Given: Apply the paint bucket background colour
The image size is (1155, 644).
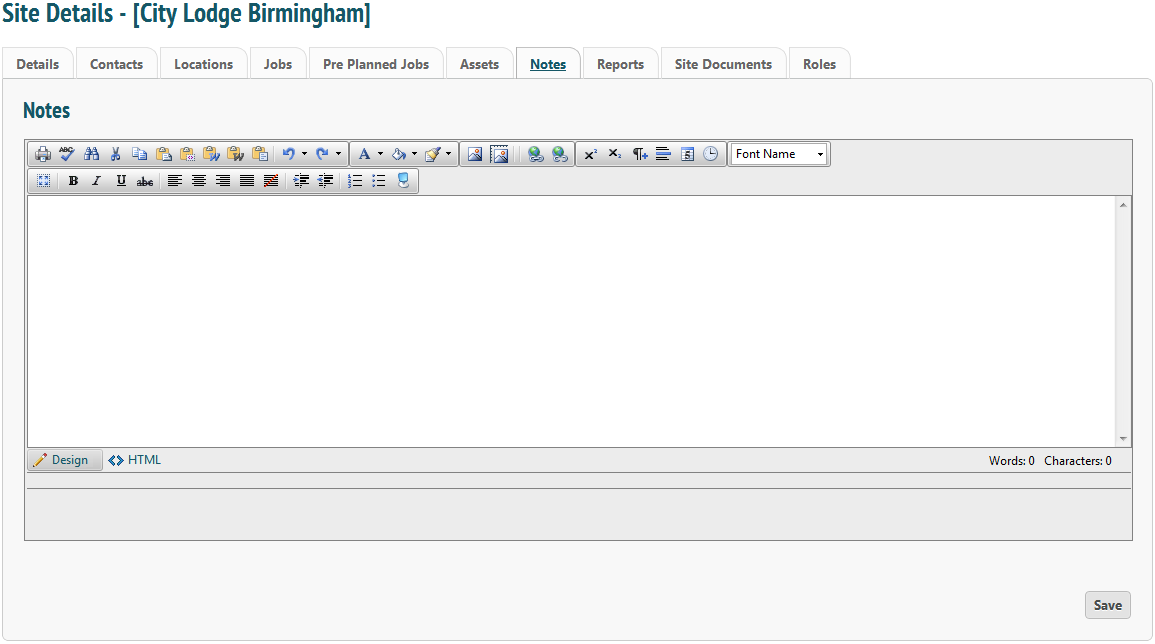Looking at the screenshot, I should click(399, 154).
